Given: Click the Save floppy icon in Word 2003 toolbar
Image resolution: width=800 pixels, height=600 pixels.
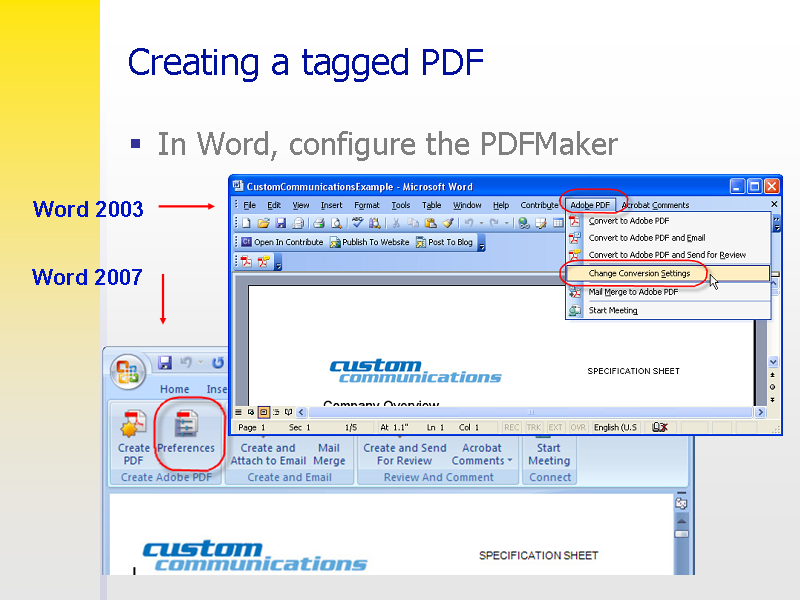Looking at the screenshot, I should click(281, 223).
